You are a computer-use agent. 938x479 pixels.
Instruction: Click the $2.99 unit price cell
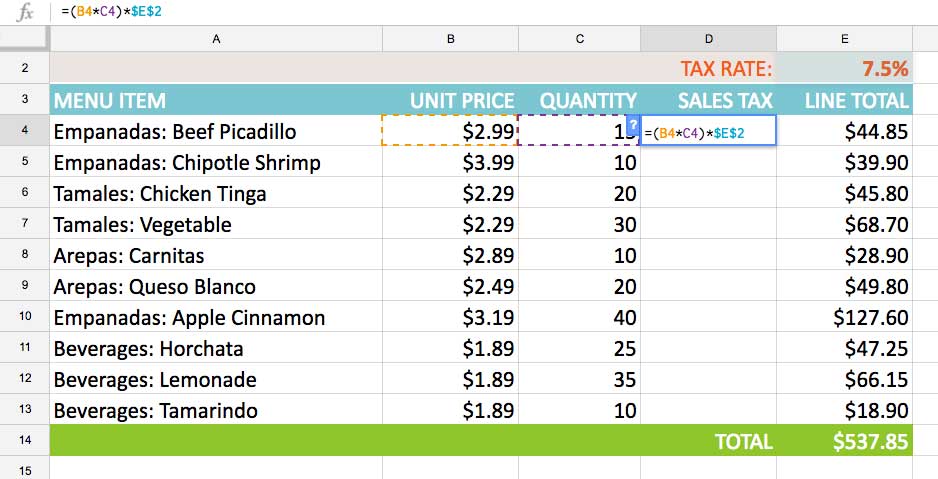[x=450, y=130]
